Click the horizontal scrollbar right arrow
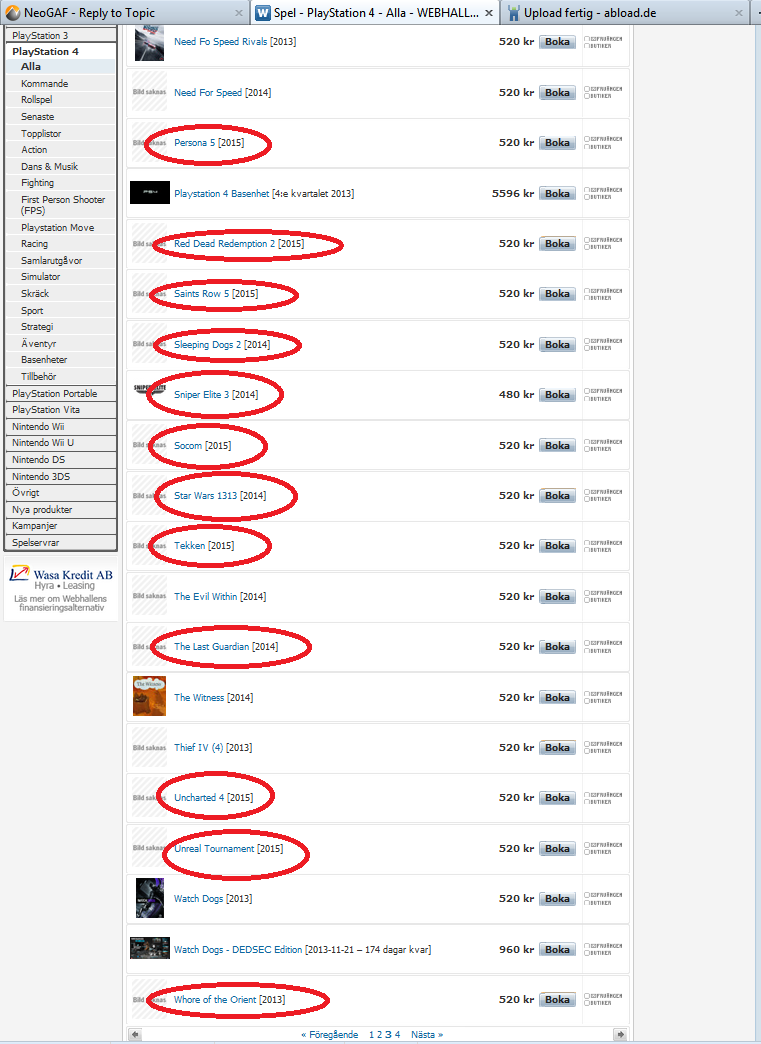This screenshot has width=761, height=1044. coord(620,1034)
